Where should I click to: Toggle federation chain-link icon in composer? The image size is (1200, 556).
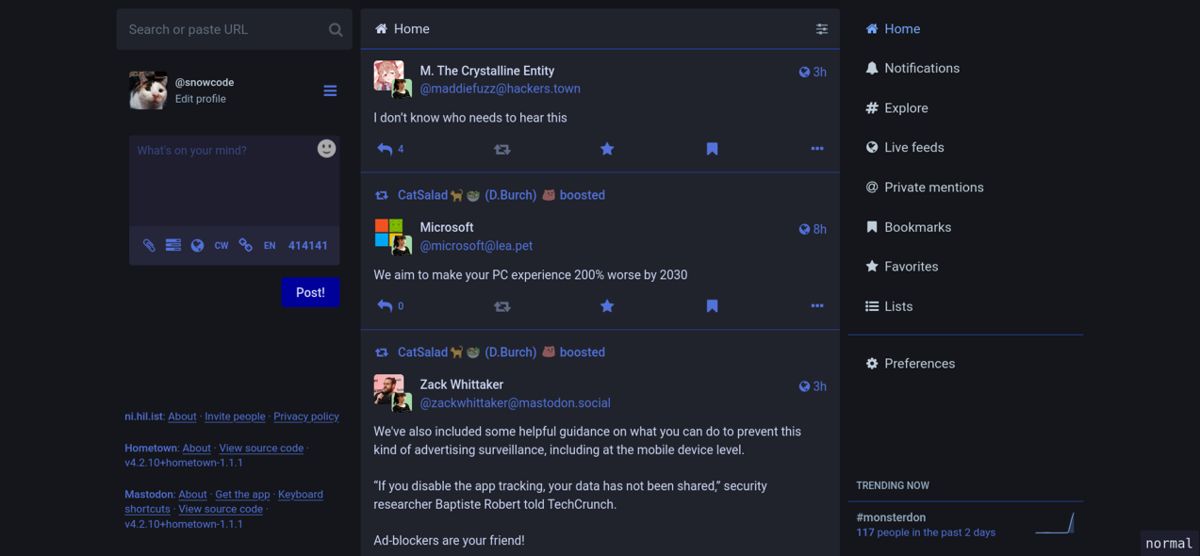245,245
